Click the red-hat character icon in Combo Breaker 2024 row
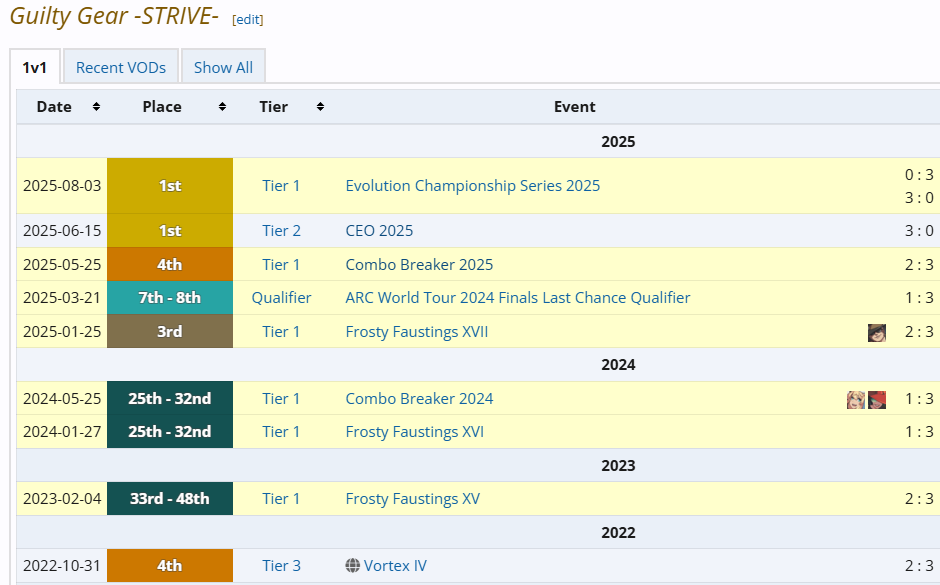This screenshot has width=940, height=585. tap(876, 399)
